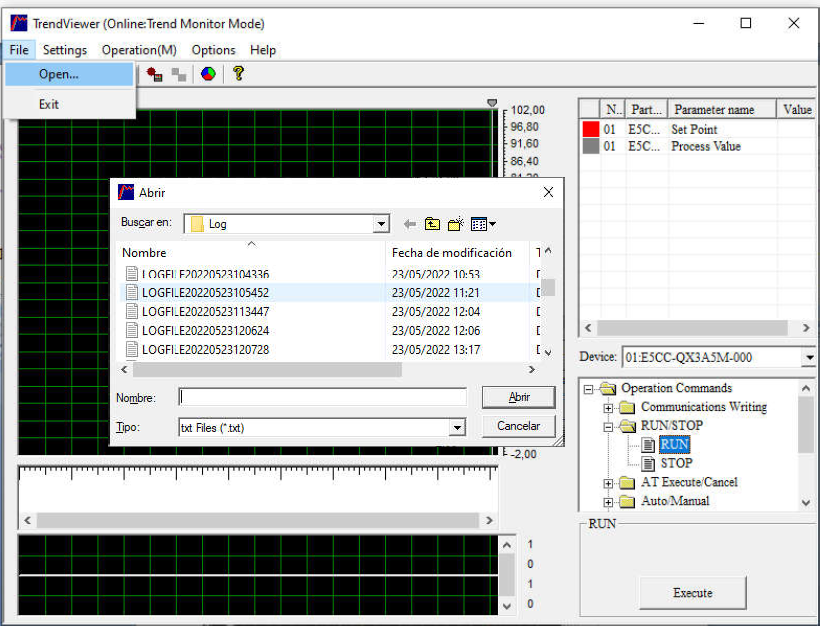
Task: Choose Open... from the File menu
Action: 69,75
